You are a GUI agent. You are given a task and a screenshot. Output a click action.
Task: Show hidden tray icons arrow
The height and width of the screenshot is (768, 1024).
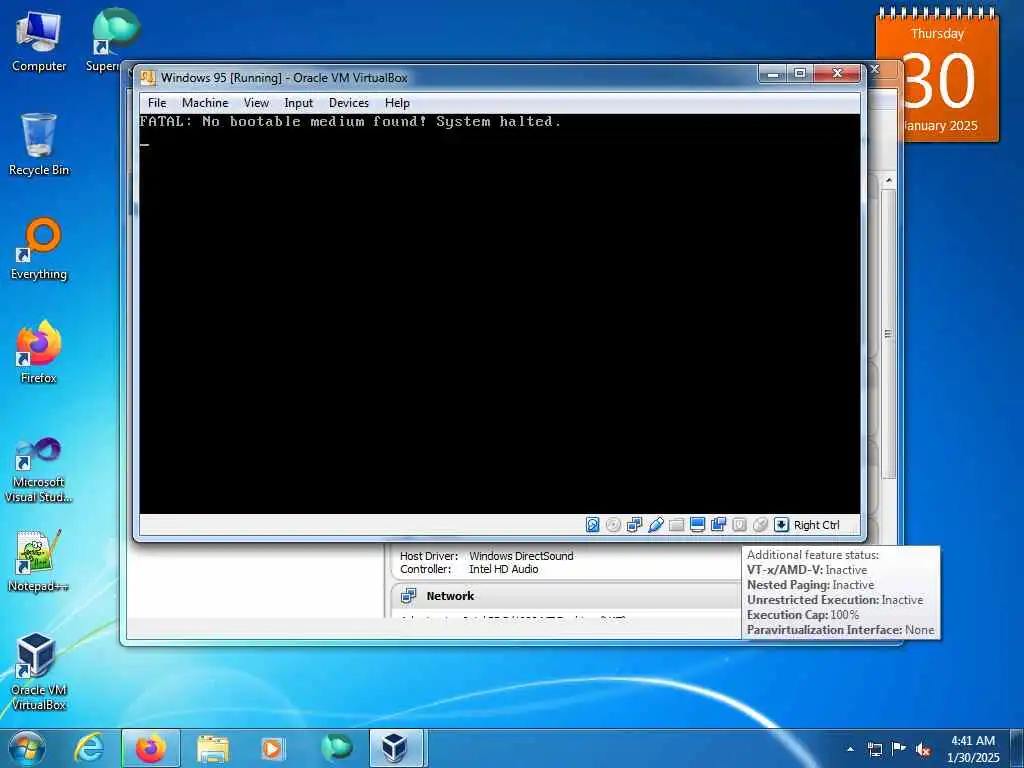(x=850, y=749)
